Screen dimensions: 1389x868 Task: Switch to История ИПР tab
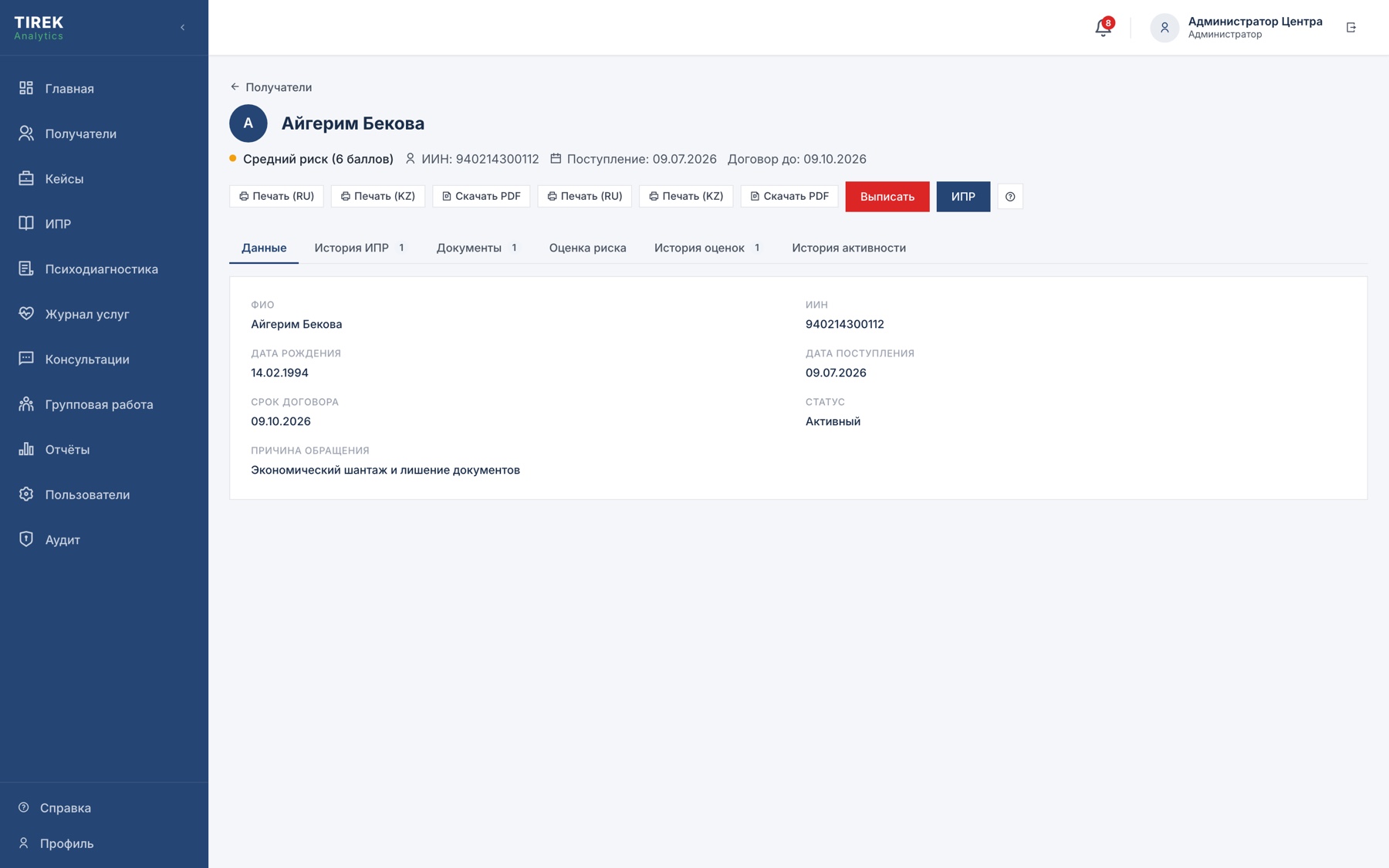(360, 248)
